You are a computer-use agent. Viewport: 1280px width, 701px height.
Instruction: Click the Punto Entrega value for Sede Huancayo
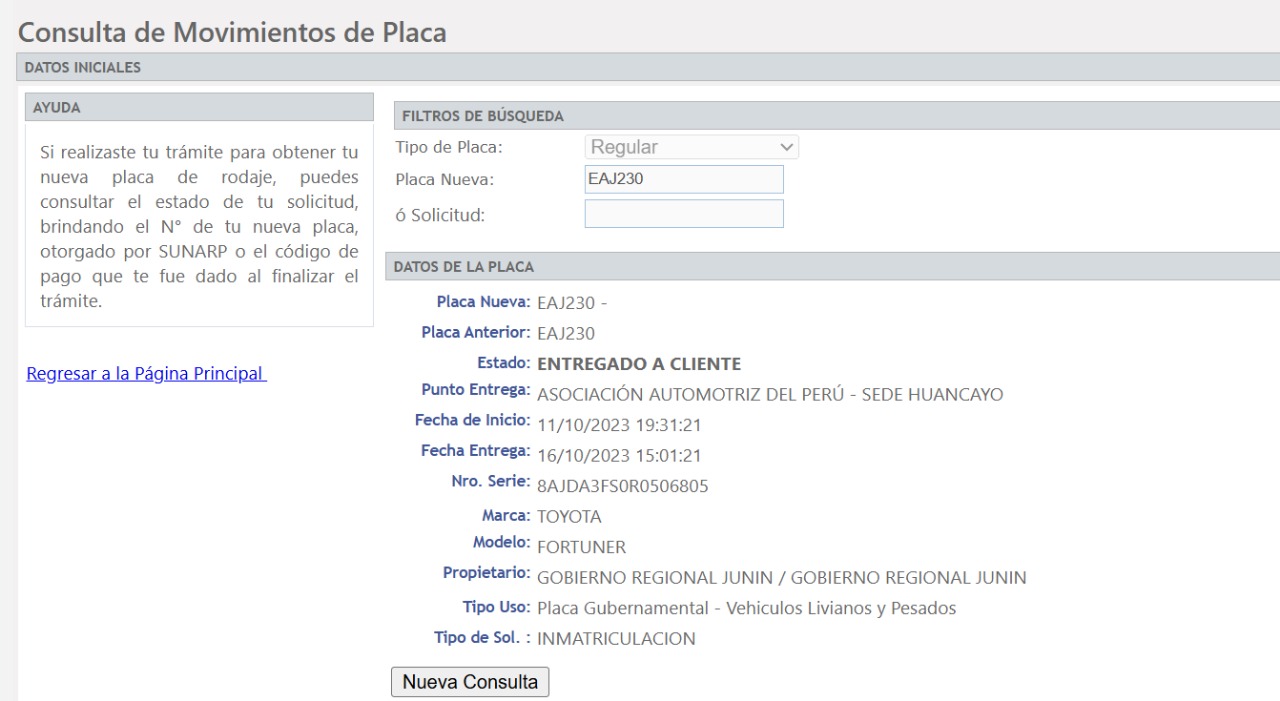[x=770, y=394]
